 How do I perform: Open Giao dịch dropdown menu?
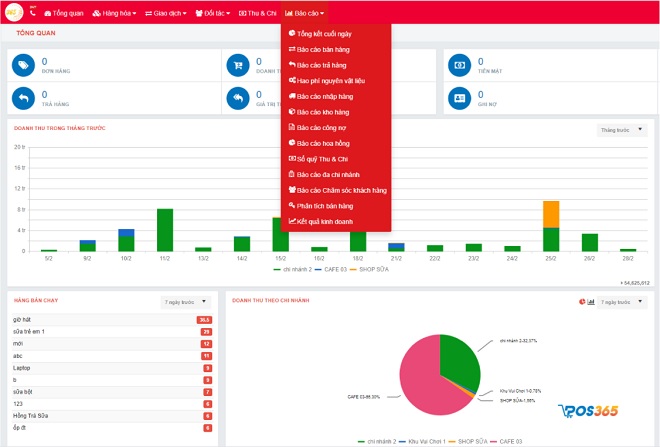[x=166, y=13]
